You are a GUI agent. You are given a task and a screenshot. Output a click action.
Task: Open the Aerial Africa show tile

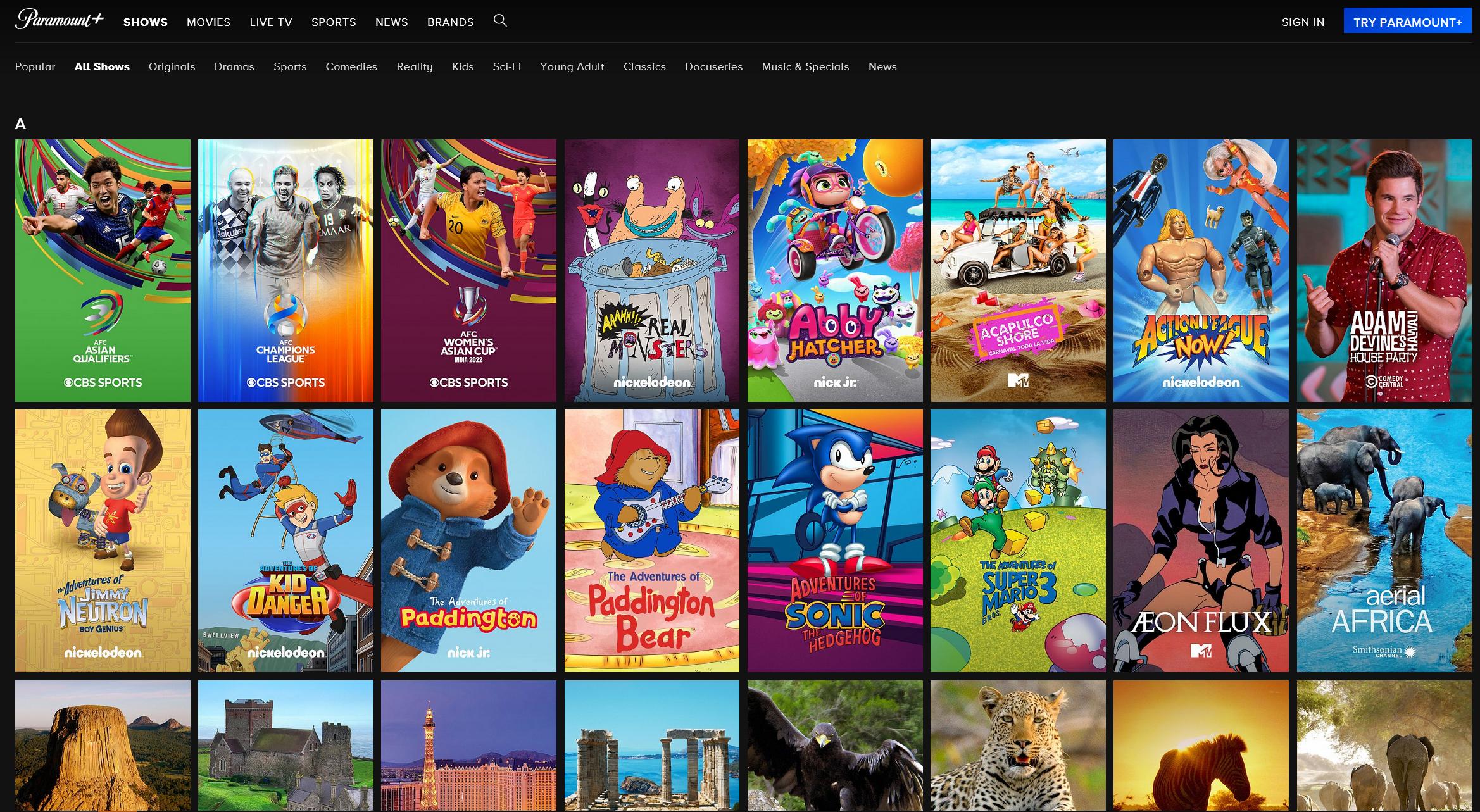pos(1384,540)
